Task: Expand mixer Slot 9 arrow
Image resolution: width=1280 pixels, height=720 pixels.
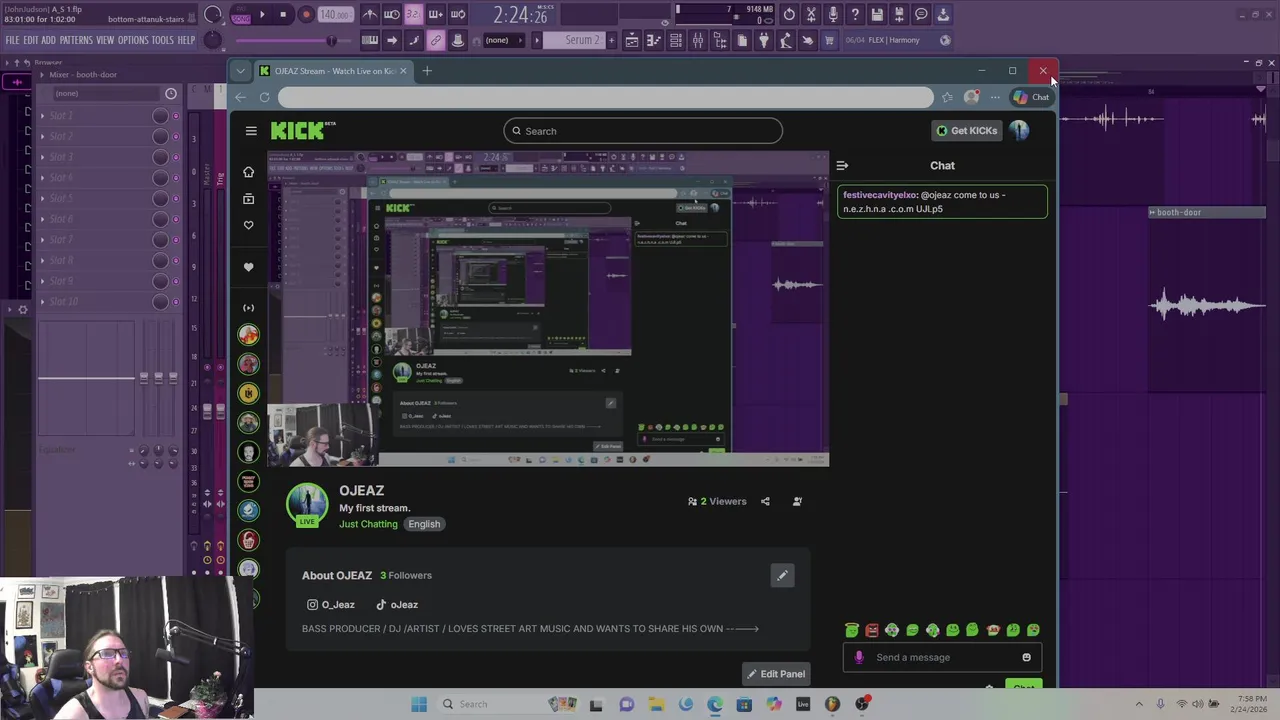Action: click(x=42, y=281)
